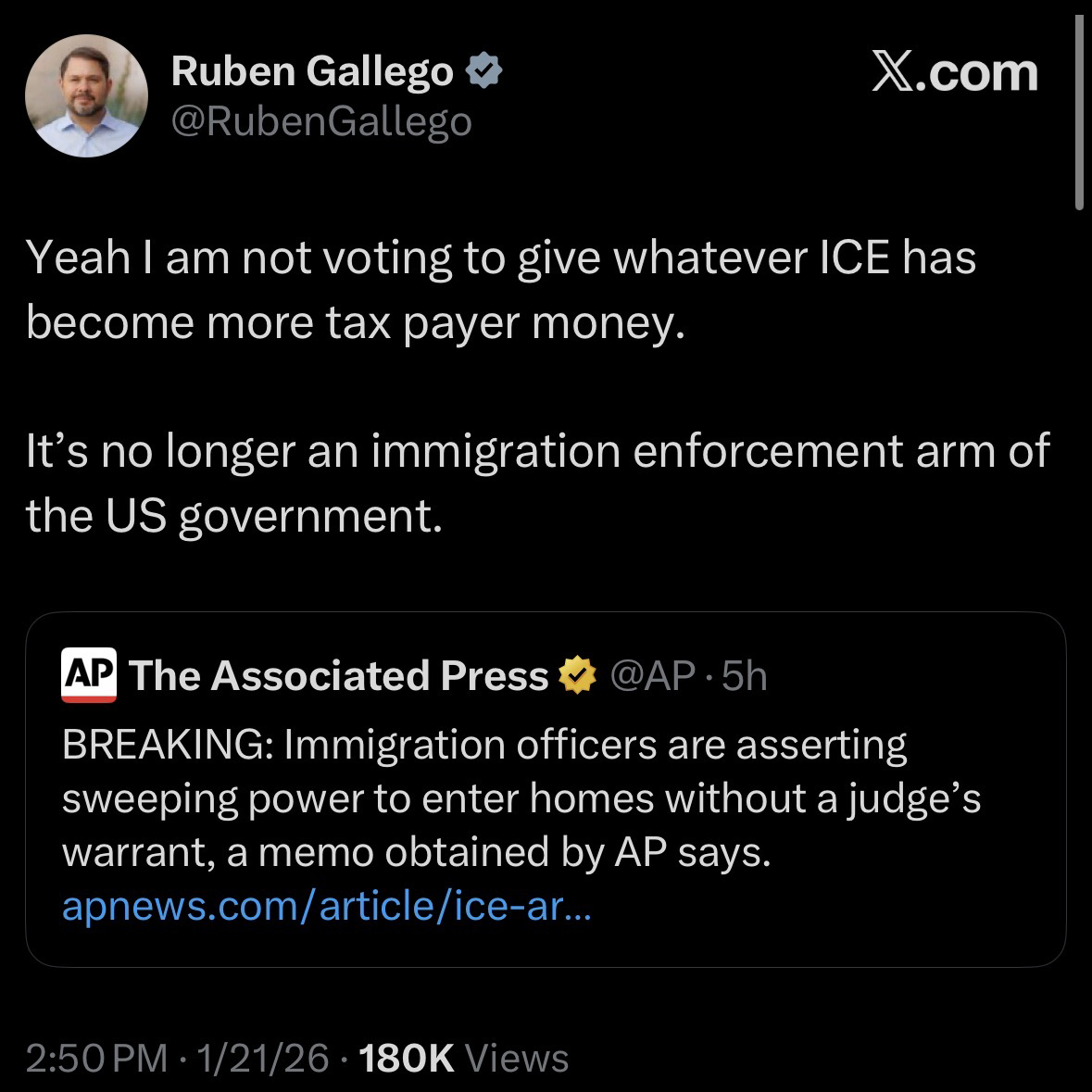Click Ruben Gallego's profile photo

[86, 97]
